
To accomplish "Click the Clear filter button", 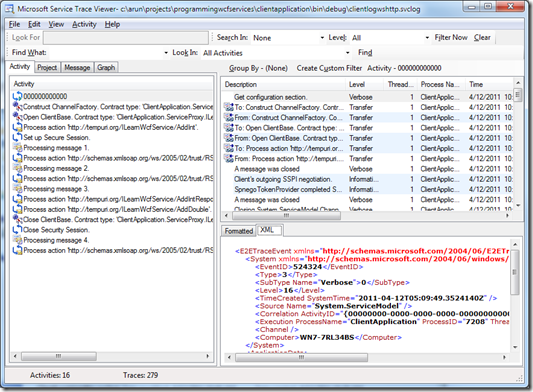I will point(482,37).
